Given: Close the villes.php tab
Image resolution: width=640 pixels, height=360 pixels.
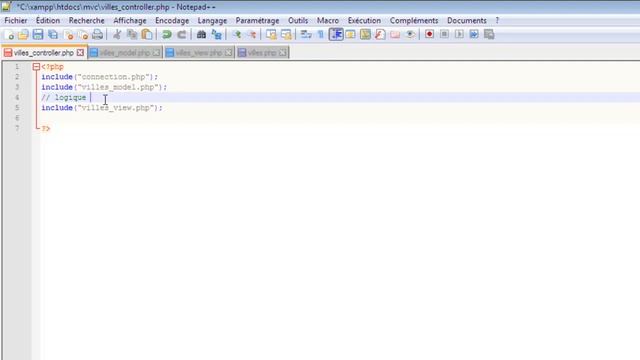Looking at the screenshot, I should tap(283, 53).
